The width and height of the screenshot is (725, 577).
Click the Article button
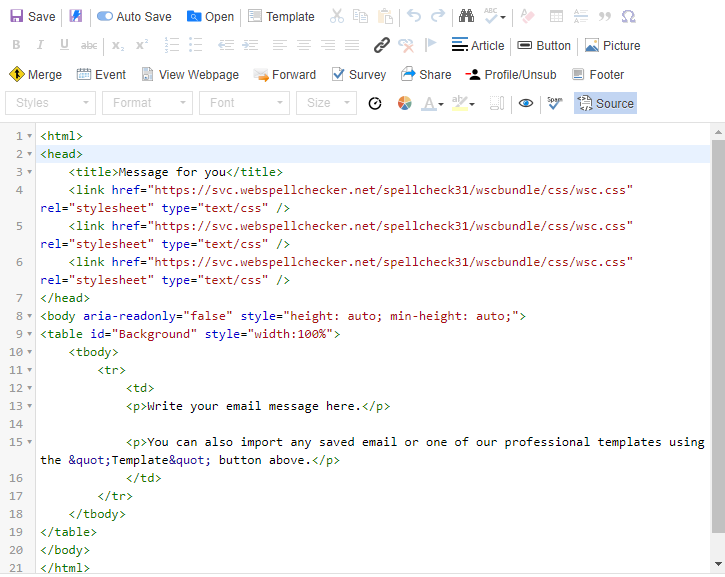[x=478, y=45]
